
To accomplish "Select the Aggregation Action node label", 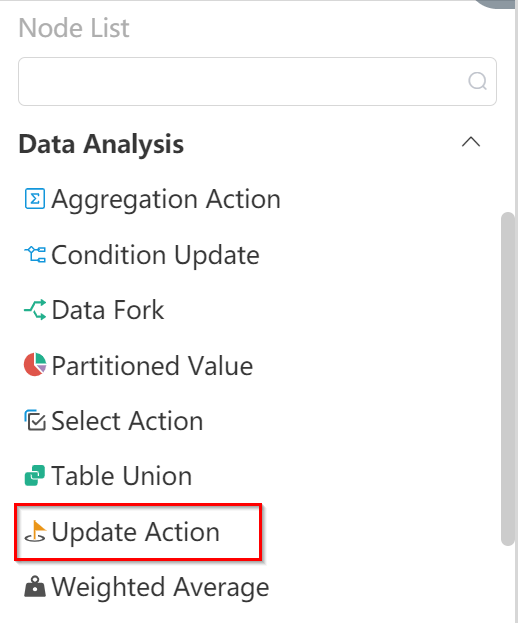I will pos(166,199).
